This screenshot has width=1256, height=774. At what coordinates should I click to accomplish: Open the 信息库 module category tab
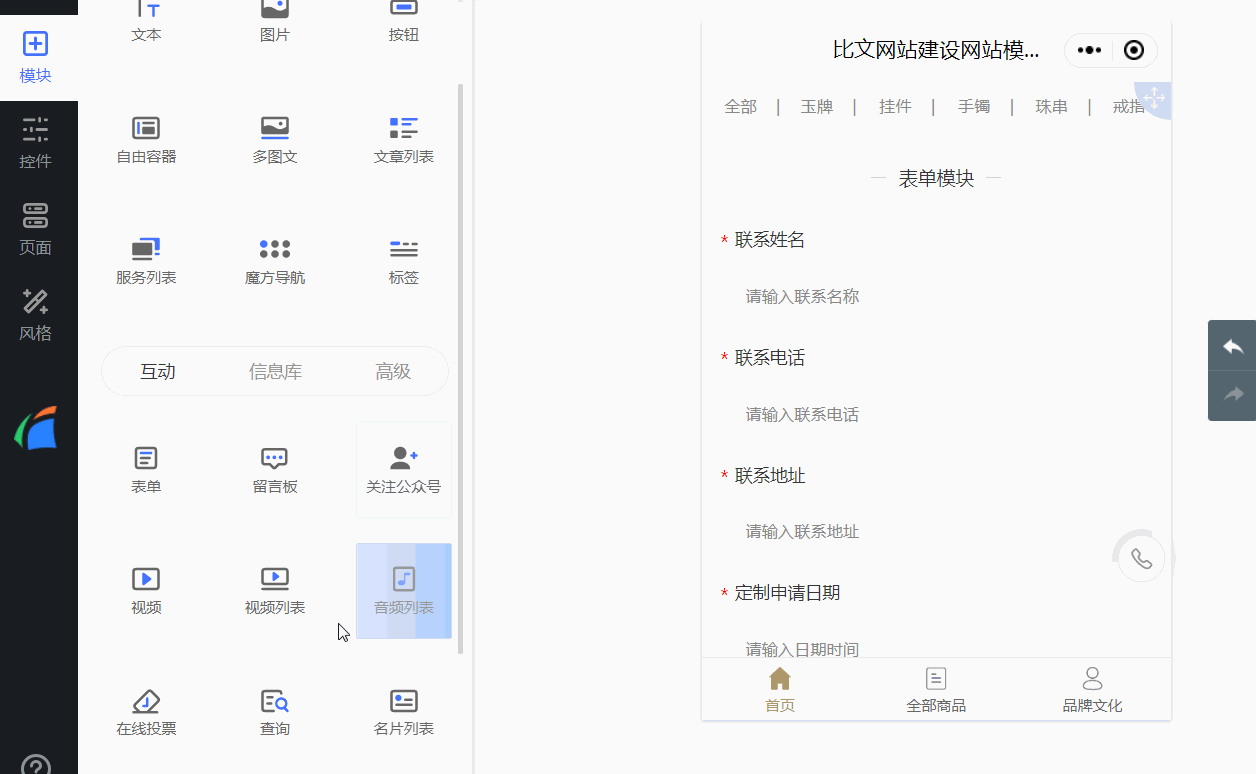point(274,370)
